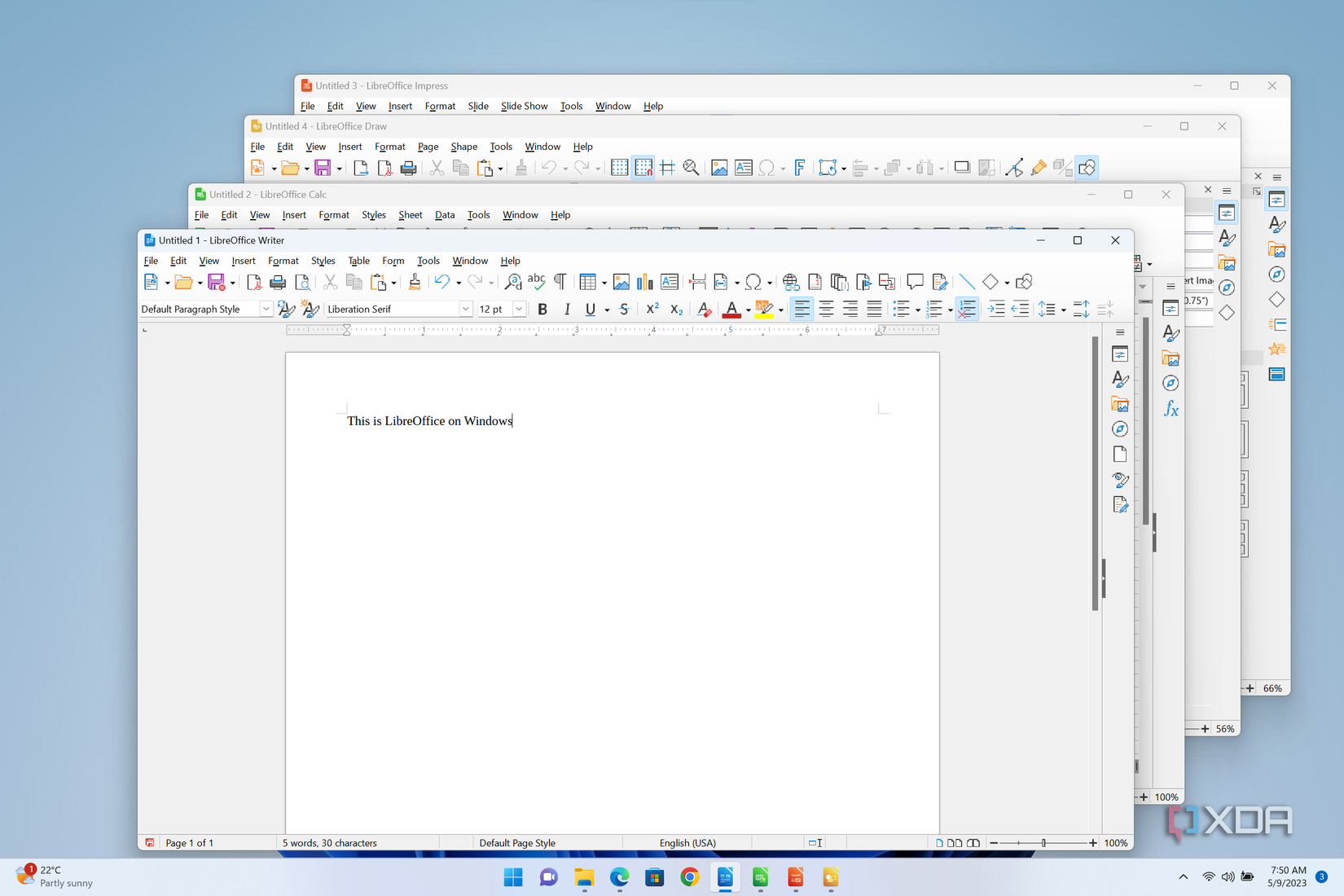This screenshot has width=1344, height=896.
Task: Click the word count in the status bar
Action: pyautogui.click(x=329, y=843)
